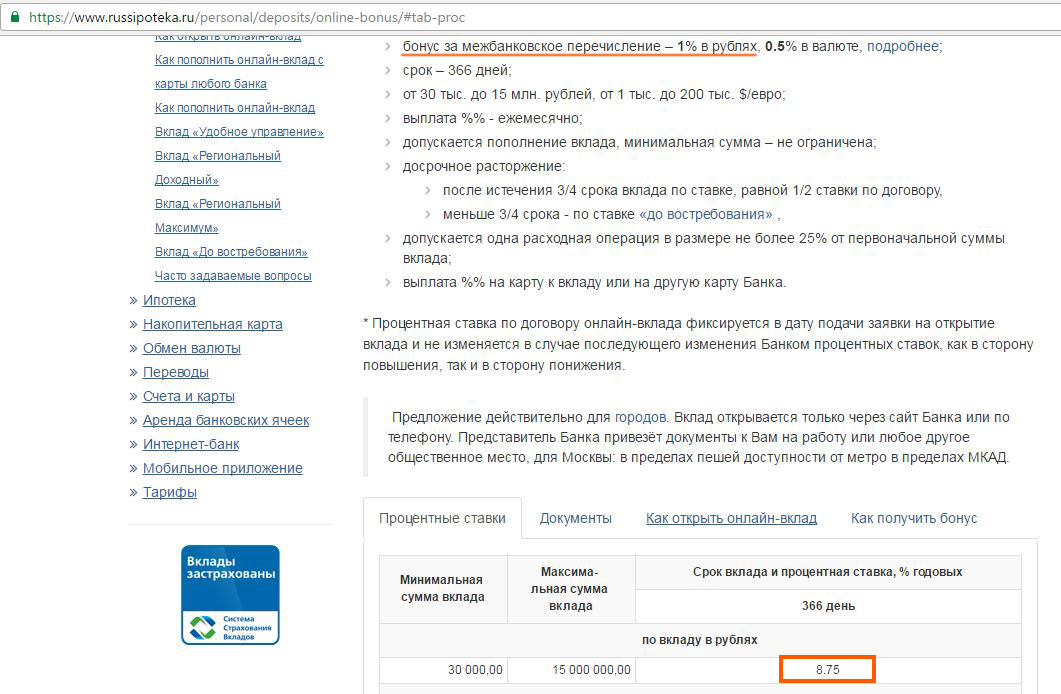This screenshot has width=1061, height=694.
Task: Select the Процентные ставки tab
Action: click(x=442, y=518)
